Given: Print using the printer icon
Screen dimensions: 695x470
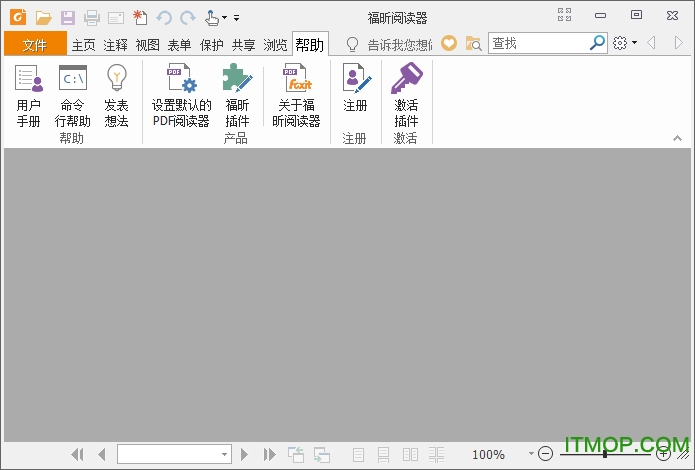Looking at the screenshot, I should [92, 18].
